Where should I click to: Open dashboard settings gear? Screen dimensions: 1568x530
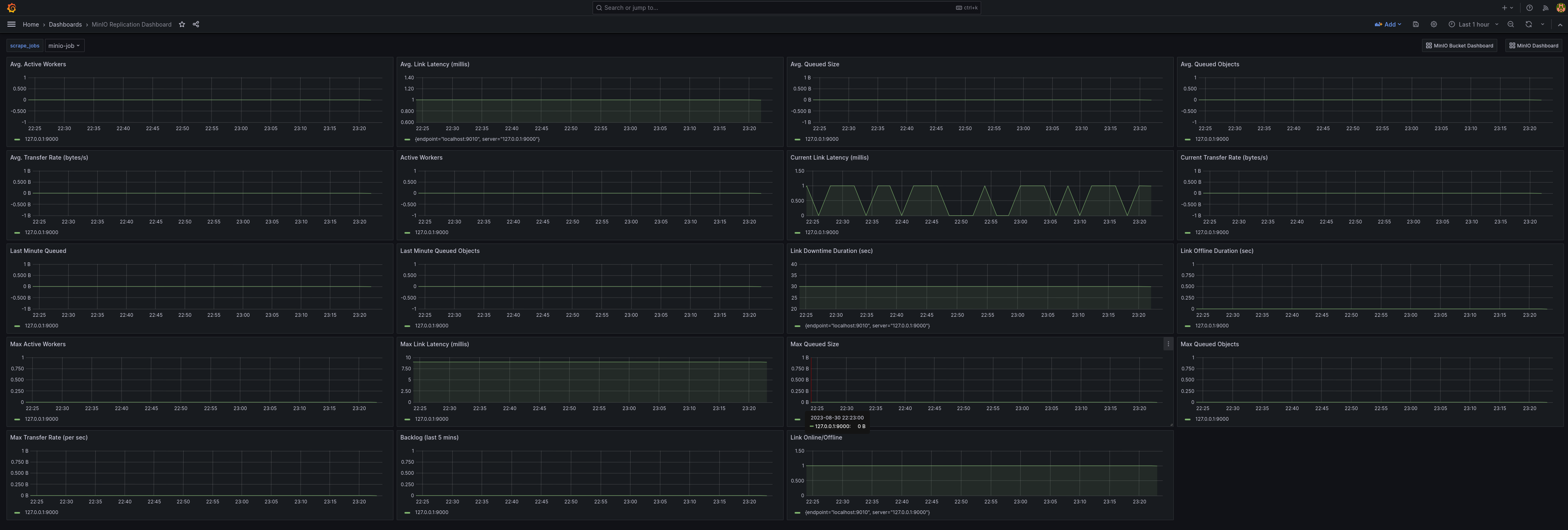pos(1433,25)
